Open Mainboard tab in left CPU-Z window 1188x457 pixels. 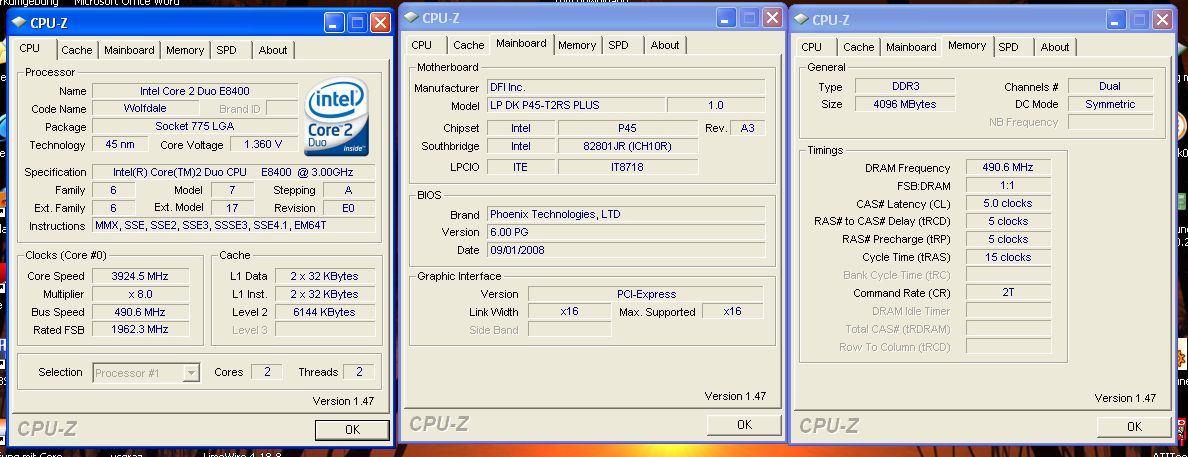tap(130, 50)
